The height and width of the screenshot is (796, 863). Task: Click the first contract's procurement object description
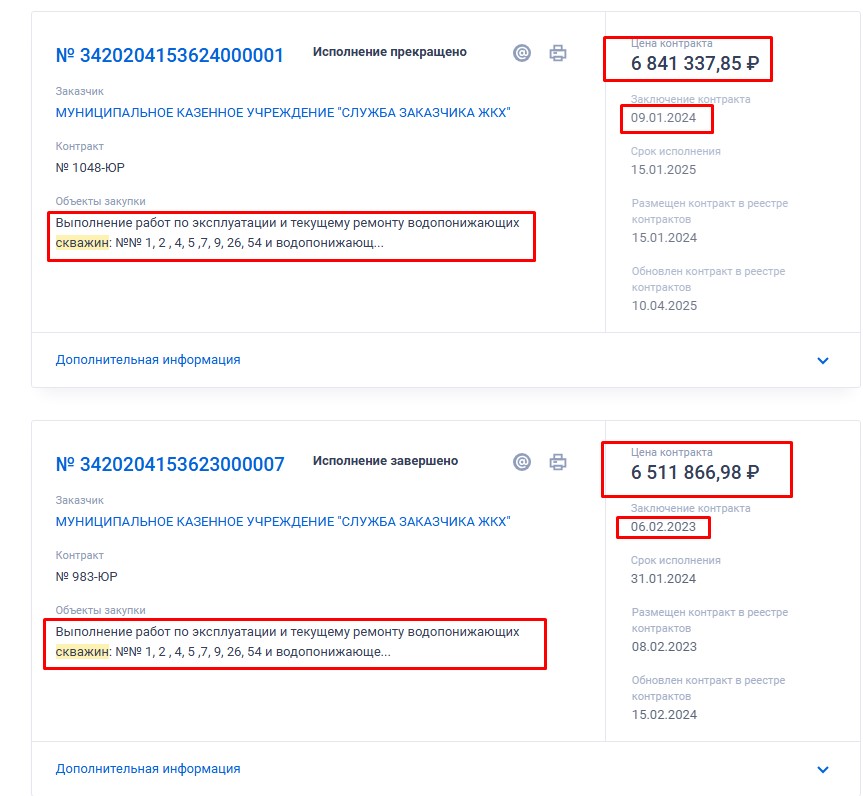(288, 233)
